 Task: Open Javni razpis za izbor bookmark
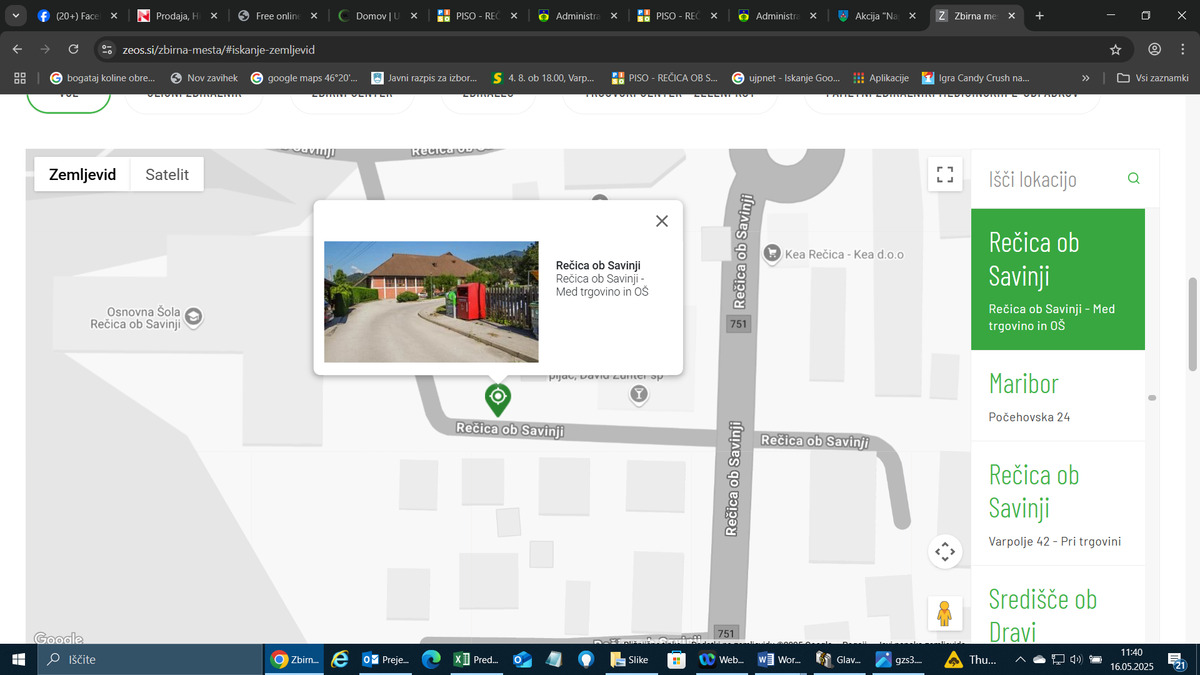tap(424, 77)
